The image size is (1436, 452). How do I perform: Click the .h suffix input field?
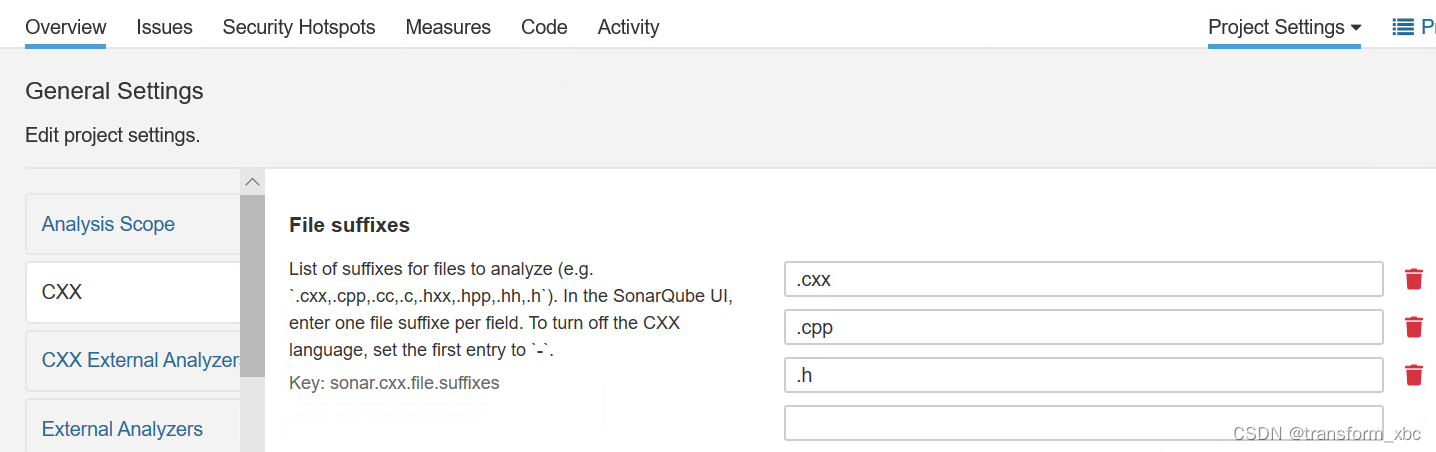pyautogui.click(x=1083, y=375)
